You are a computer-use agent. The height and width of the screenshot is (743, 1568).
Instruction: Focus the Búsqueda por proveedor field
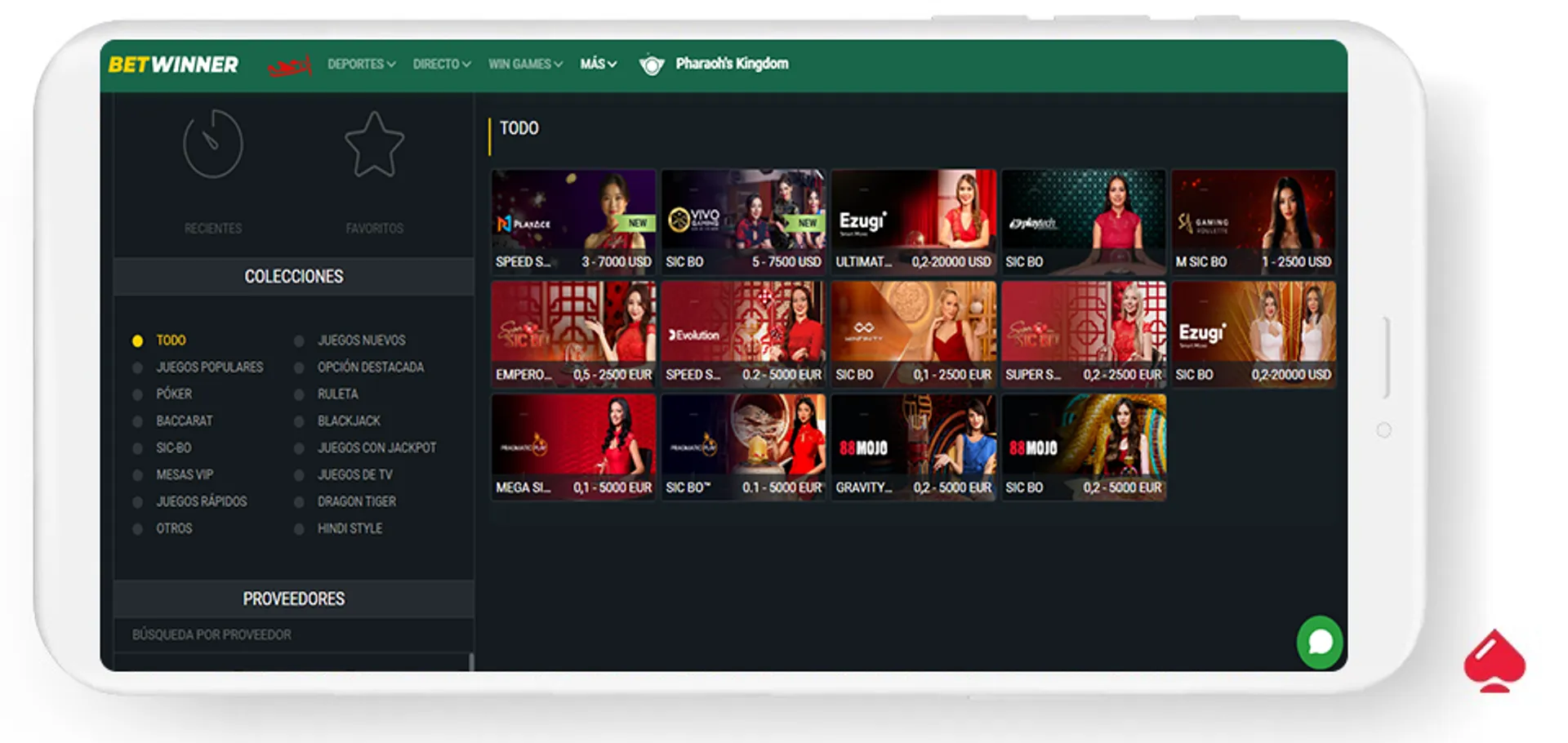pyautogui.click(x=292, y=635)
